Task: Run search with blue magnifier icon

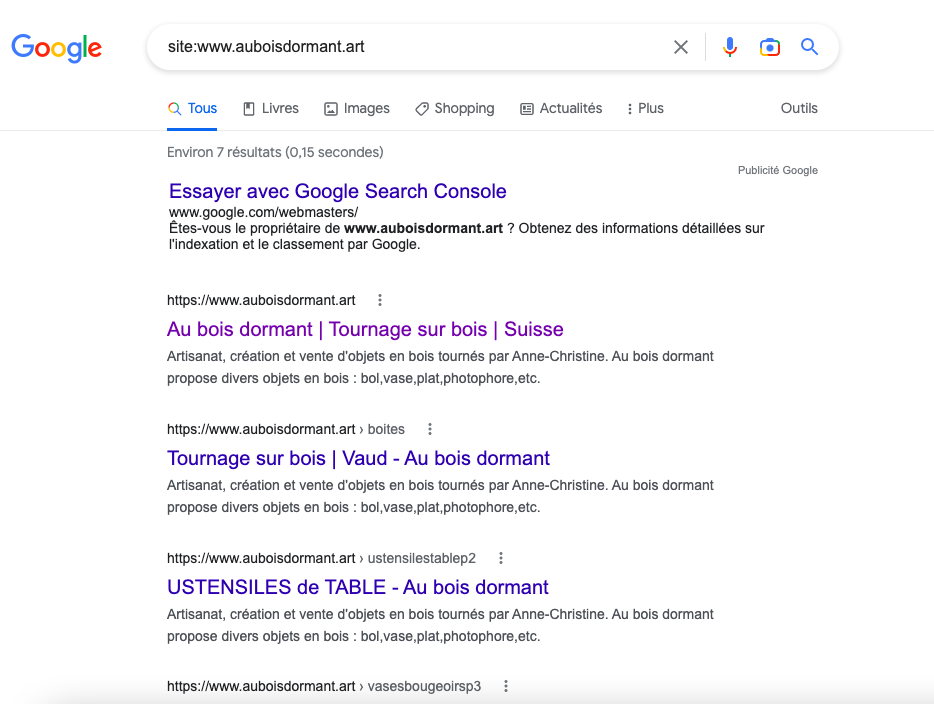Action: pyautogui.click(x=809, y=46)
